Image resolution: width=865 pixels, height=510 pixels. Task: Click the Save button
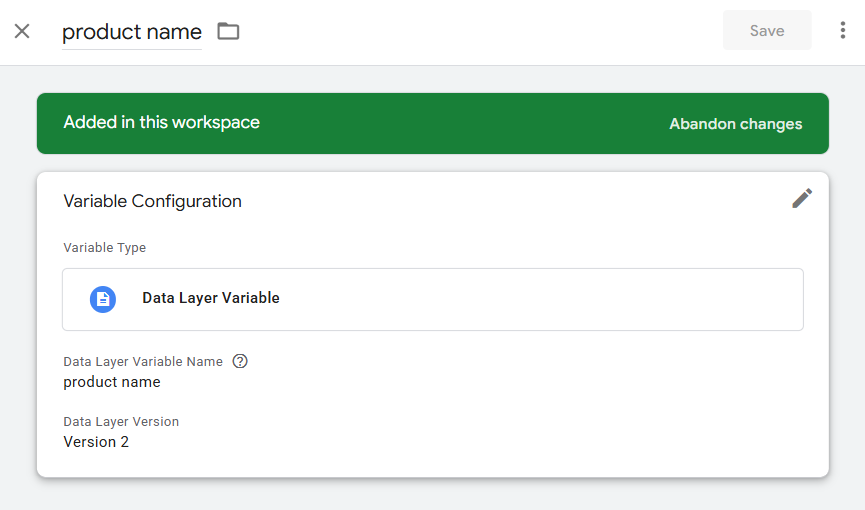[x=767, y=30]
